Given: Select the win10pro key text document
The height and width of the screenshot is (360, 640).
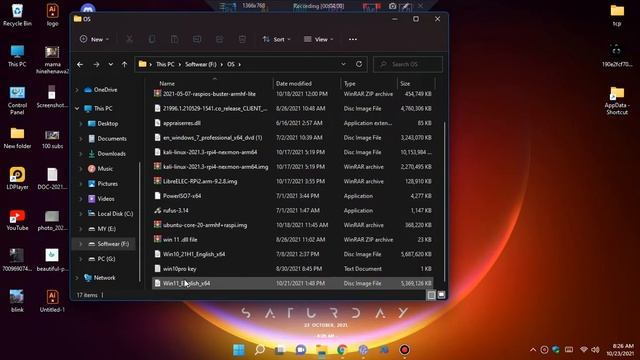Looking at the screenshot, I should [x=293, y=269].
